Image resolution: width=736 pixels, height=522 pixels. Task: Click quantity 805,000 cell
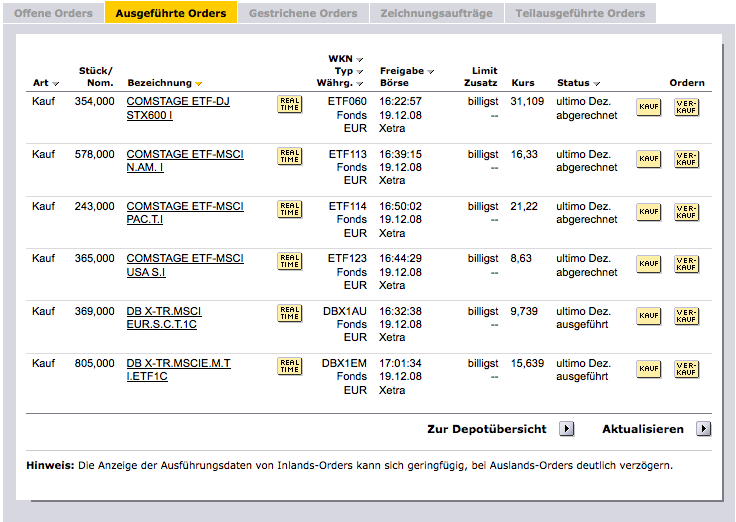click(x=94, y=363)
